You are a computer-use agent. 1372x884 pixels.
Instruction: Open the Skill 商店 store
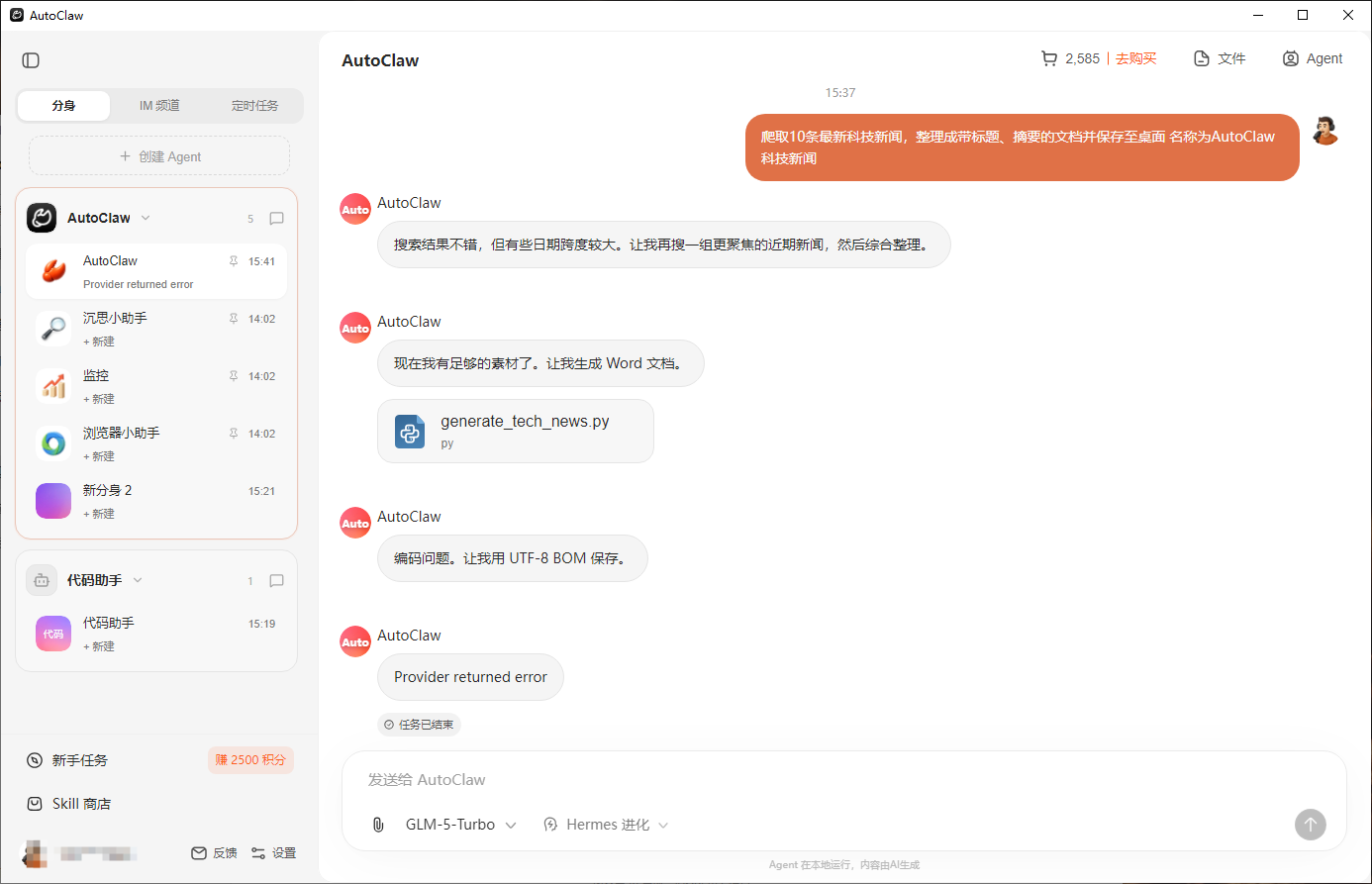pos(69,804)
